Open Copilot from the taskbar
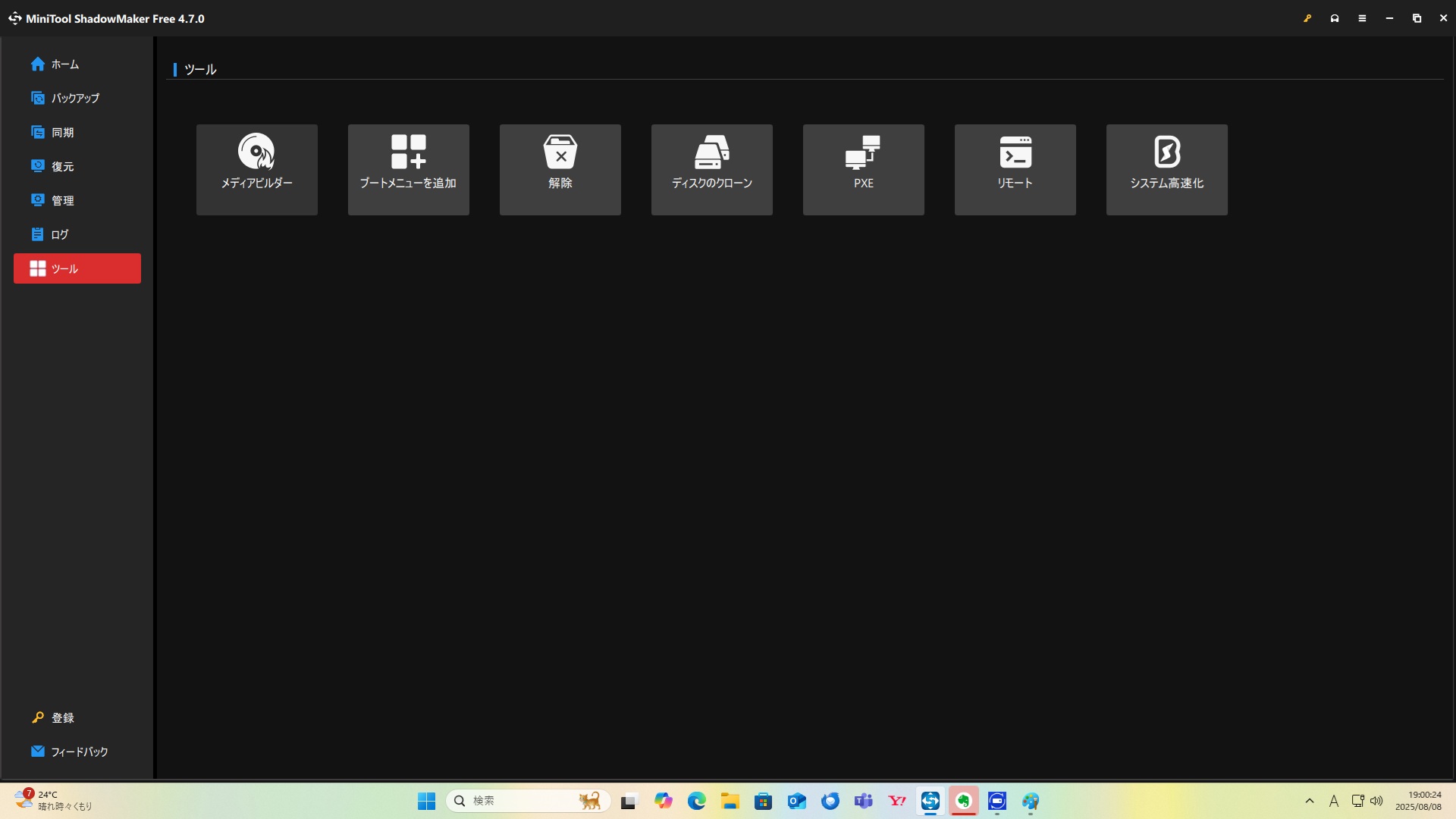This screenshot has width=1456, height=819. point(664,801)
